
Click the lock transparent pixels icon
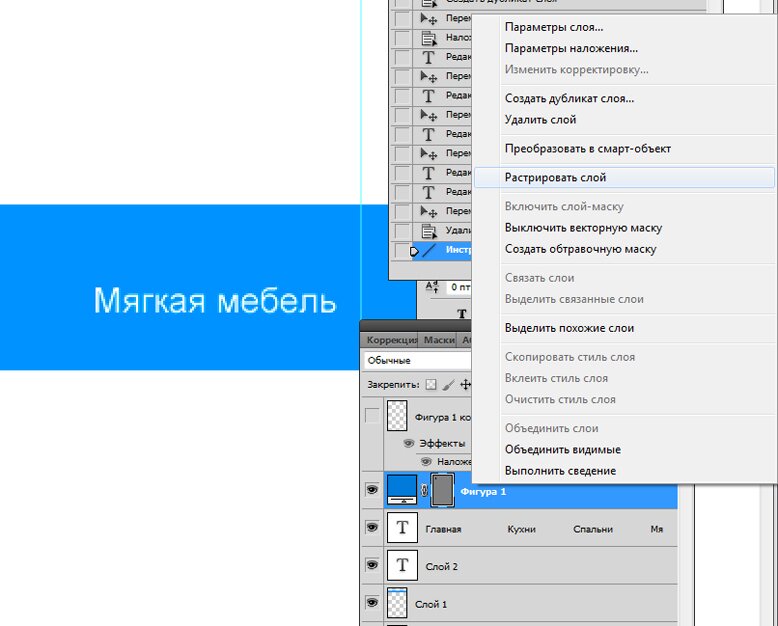[431, 384]
